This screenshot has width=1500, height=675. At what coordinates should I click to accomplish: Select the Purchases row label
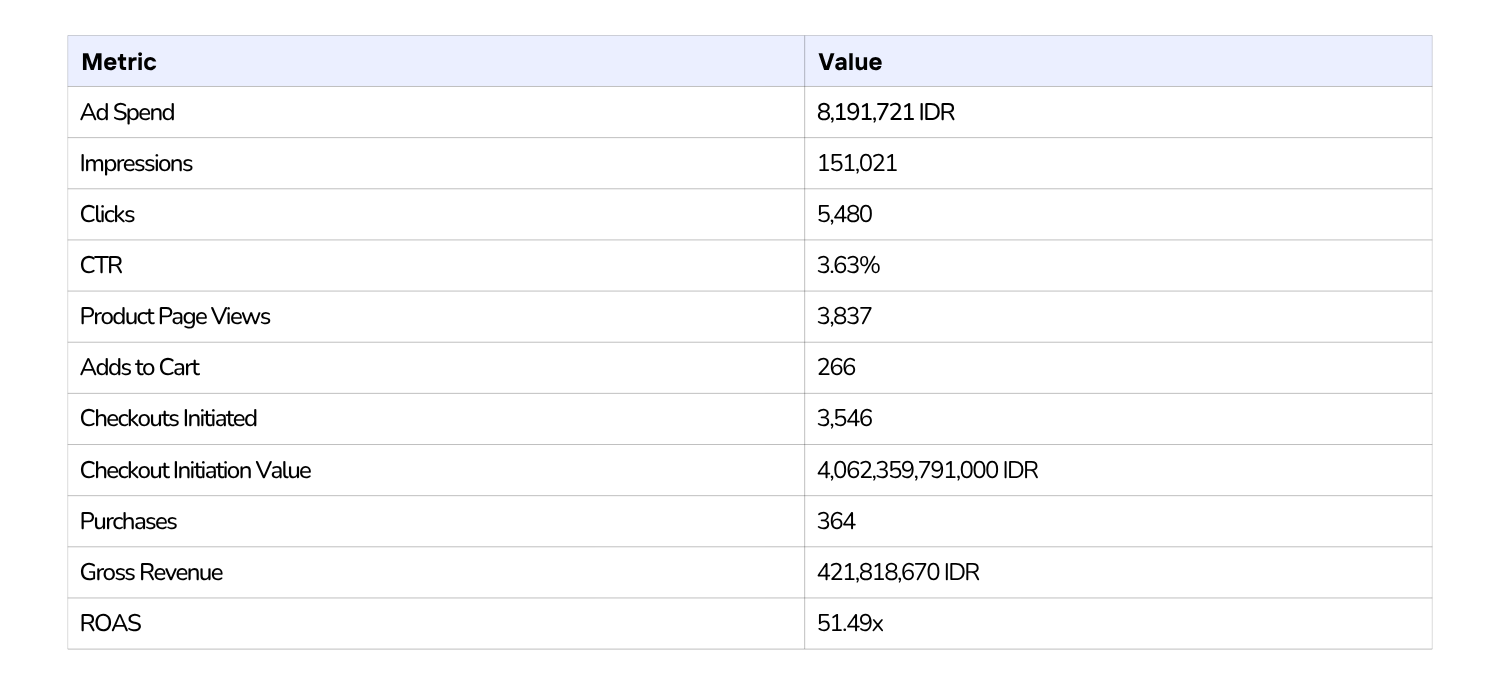coord(128,521)
